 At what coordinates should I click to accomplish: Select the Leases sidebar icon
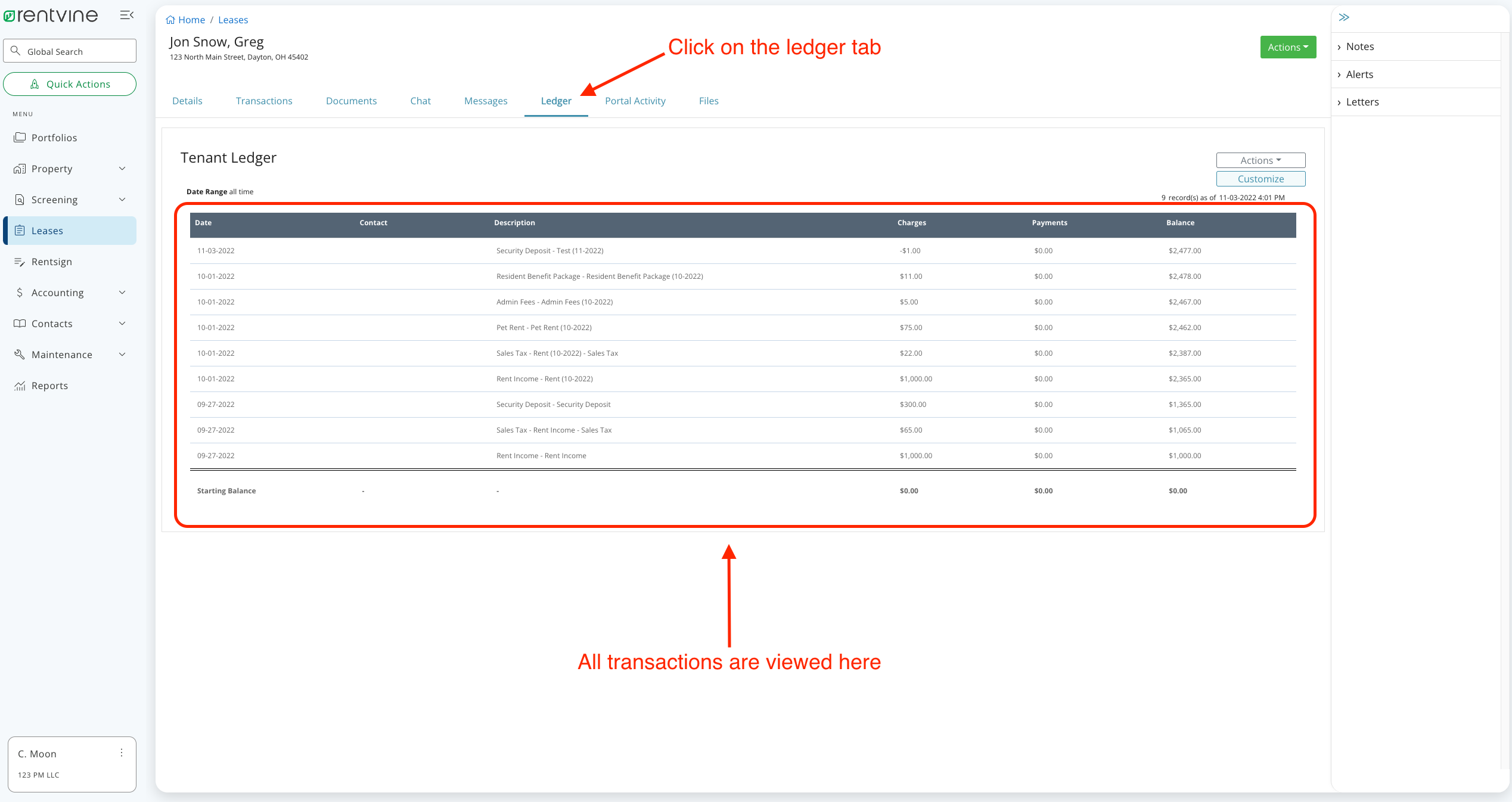[20, 231]
